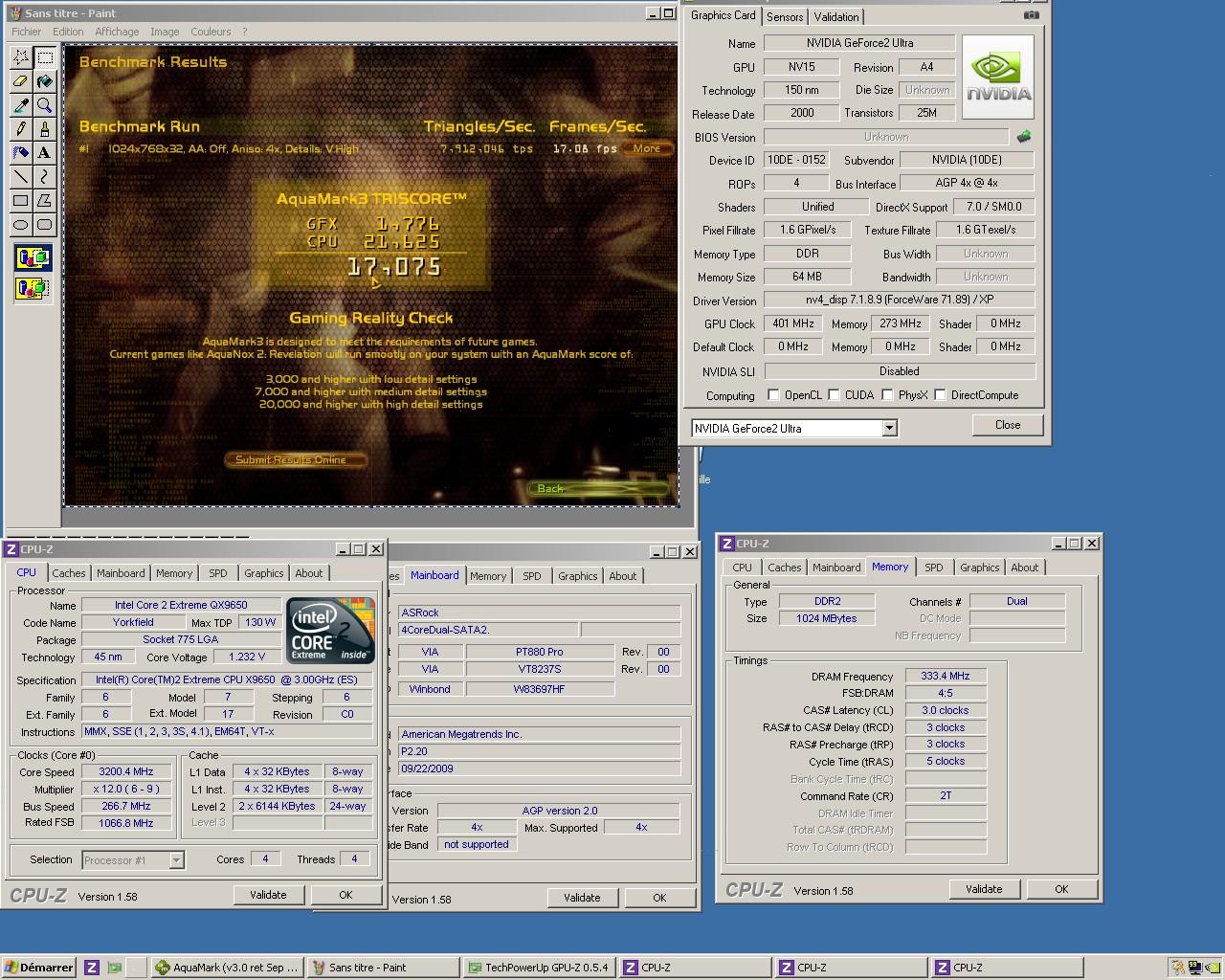Click Validate in the CPU-Z Memory window
The height and width of the screenshot is (980, 1225).
click(x=984, y=889)
